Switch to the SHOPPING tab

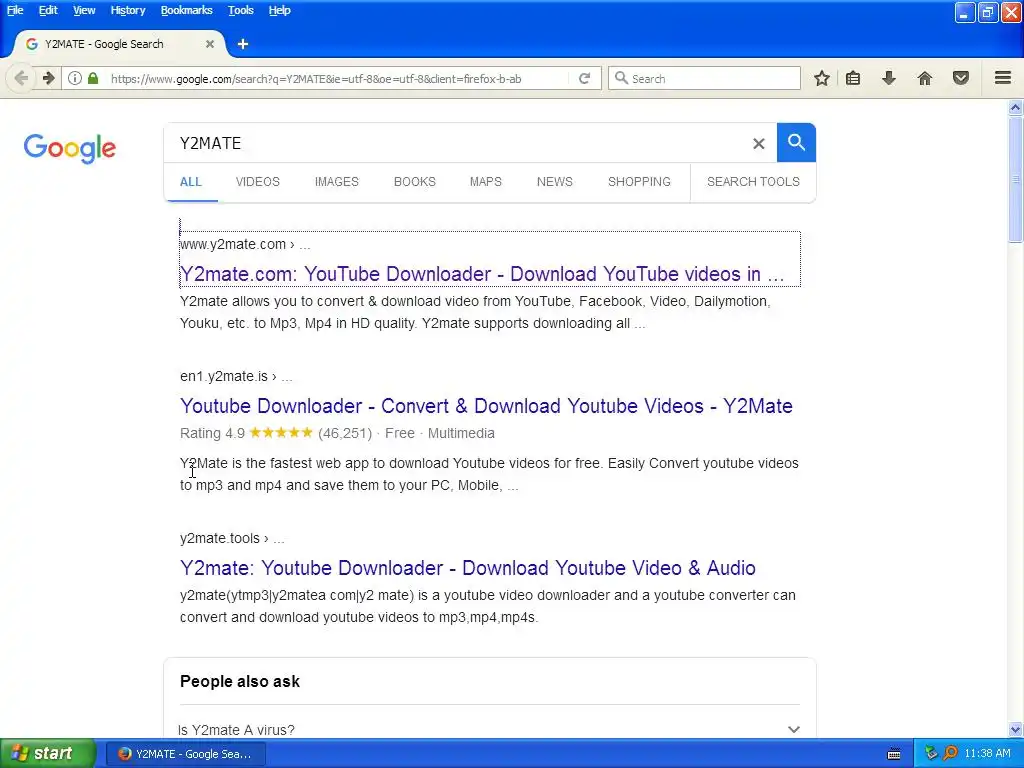point(639,182)
